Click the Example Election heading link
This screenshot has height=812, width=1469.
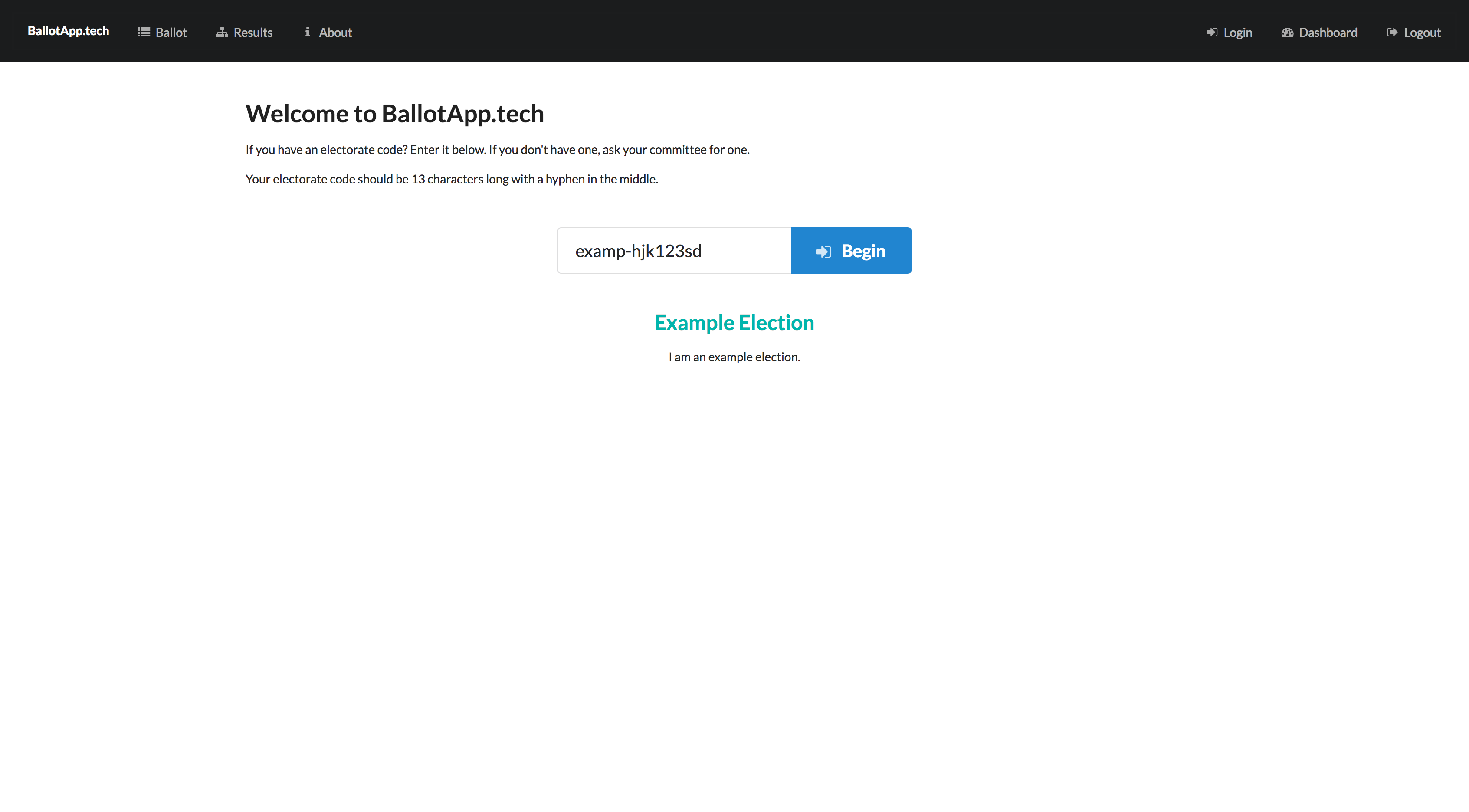734,323
